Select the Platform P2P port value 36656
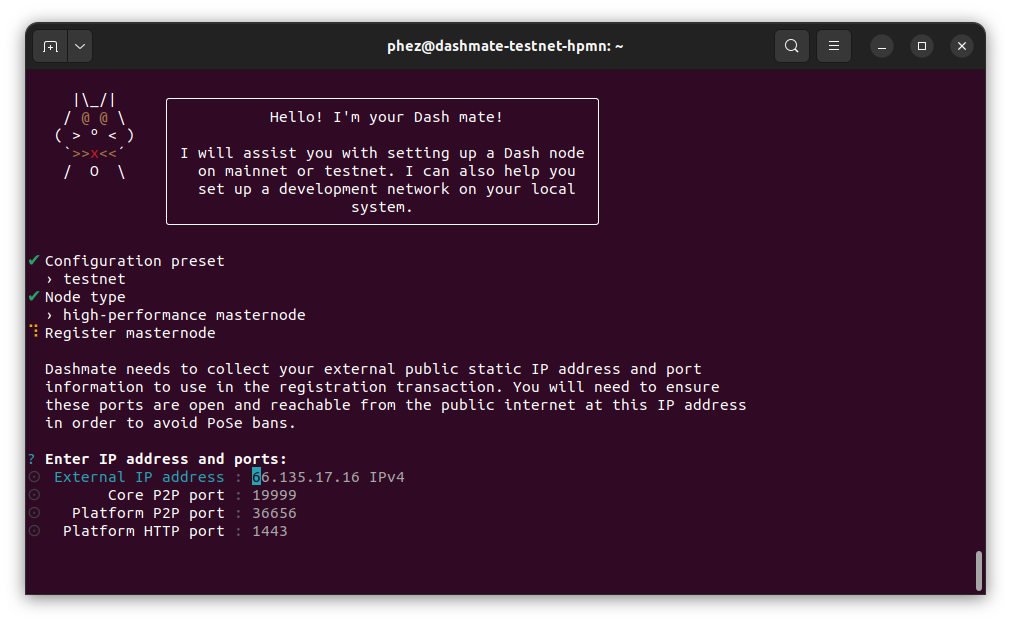The height and width of the screenshot is (623, 1011). [x=274, y=513]
